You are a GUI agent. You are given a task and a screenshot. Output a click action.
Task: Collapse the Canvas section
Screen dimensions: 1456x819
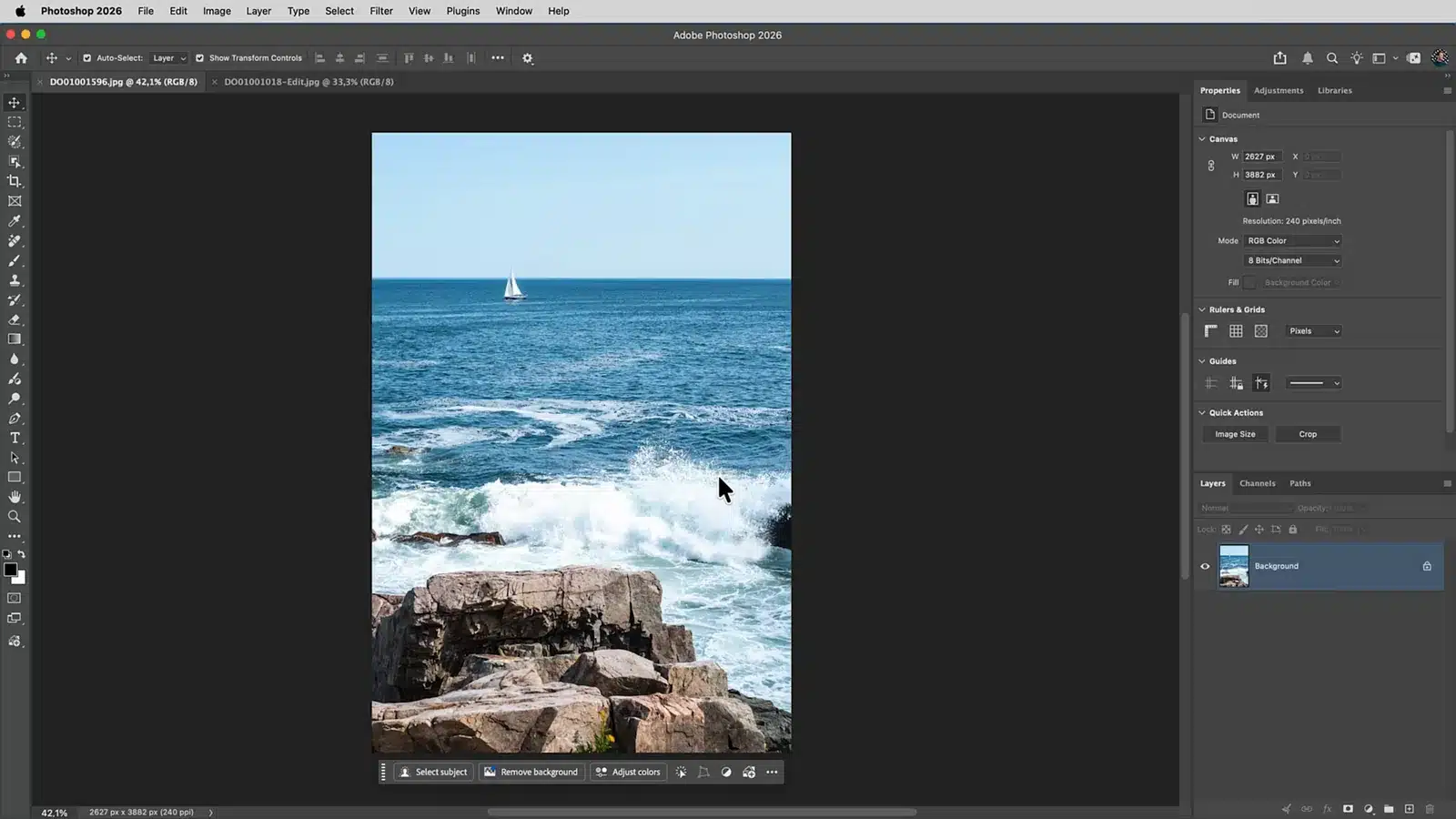click(x=1202, y=139)
